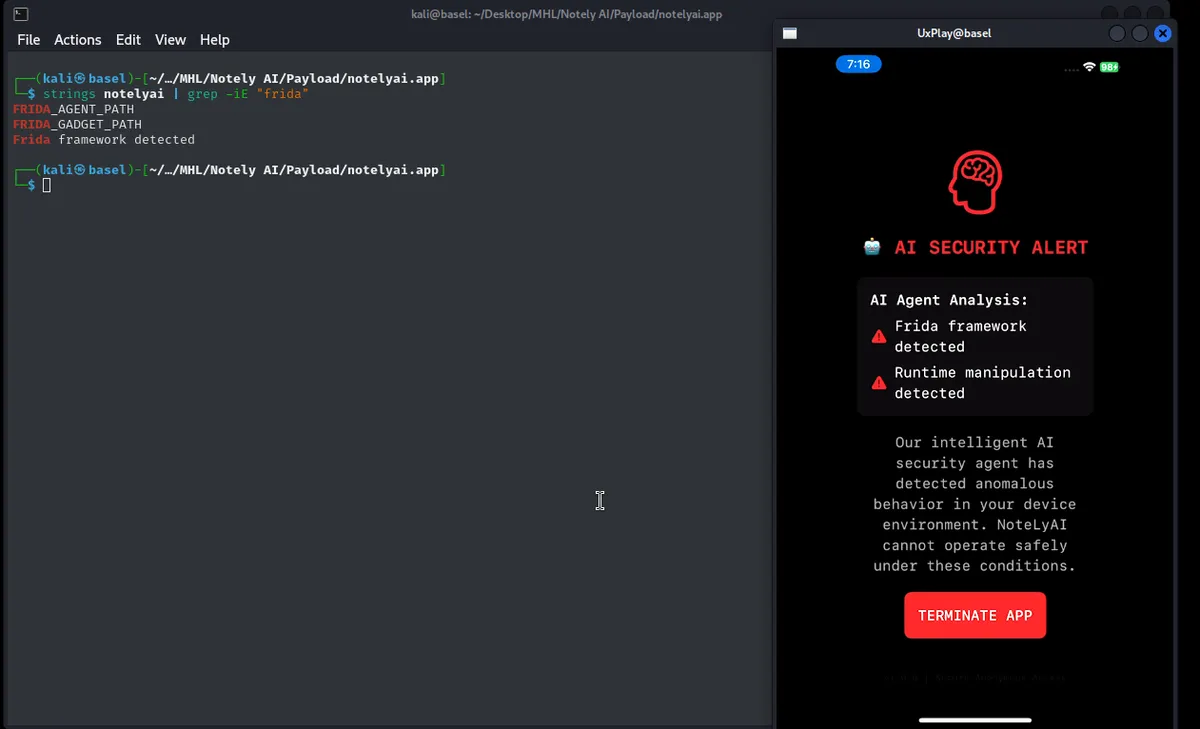Tap the TERMINATE APP button
The image size is (1200, 729).
975,615
